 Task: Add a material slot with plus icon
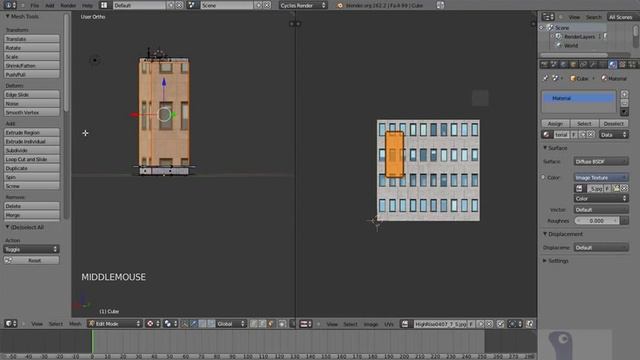pyautogui.click(x=624, y=94)
